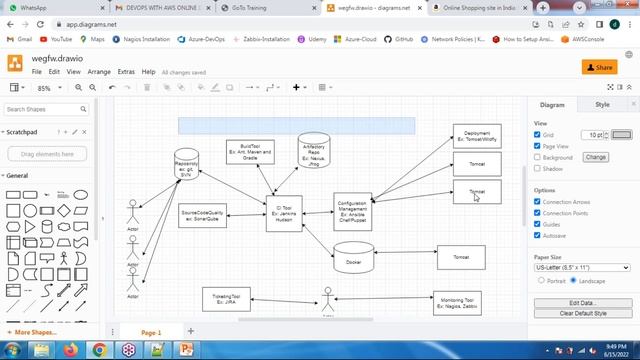640x360 pixels.
Task: Open the File menu
Action: [37, 72]
